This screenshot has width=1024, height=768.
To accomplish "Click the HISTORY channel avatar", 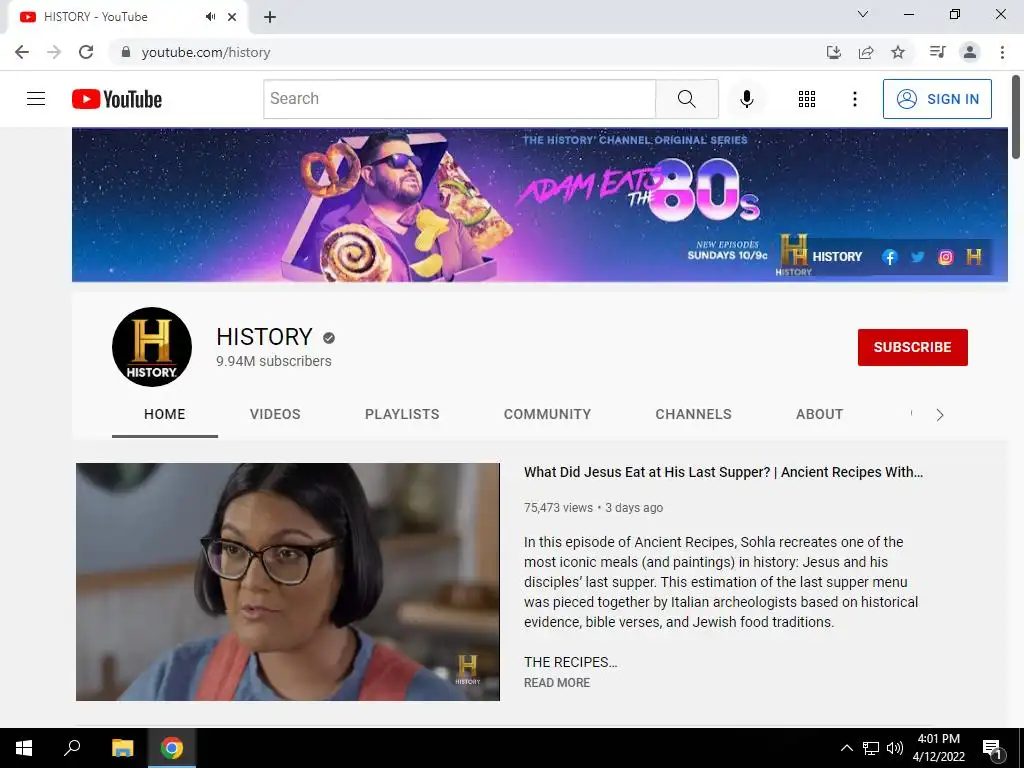I will tap(152, 347).
